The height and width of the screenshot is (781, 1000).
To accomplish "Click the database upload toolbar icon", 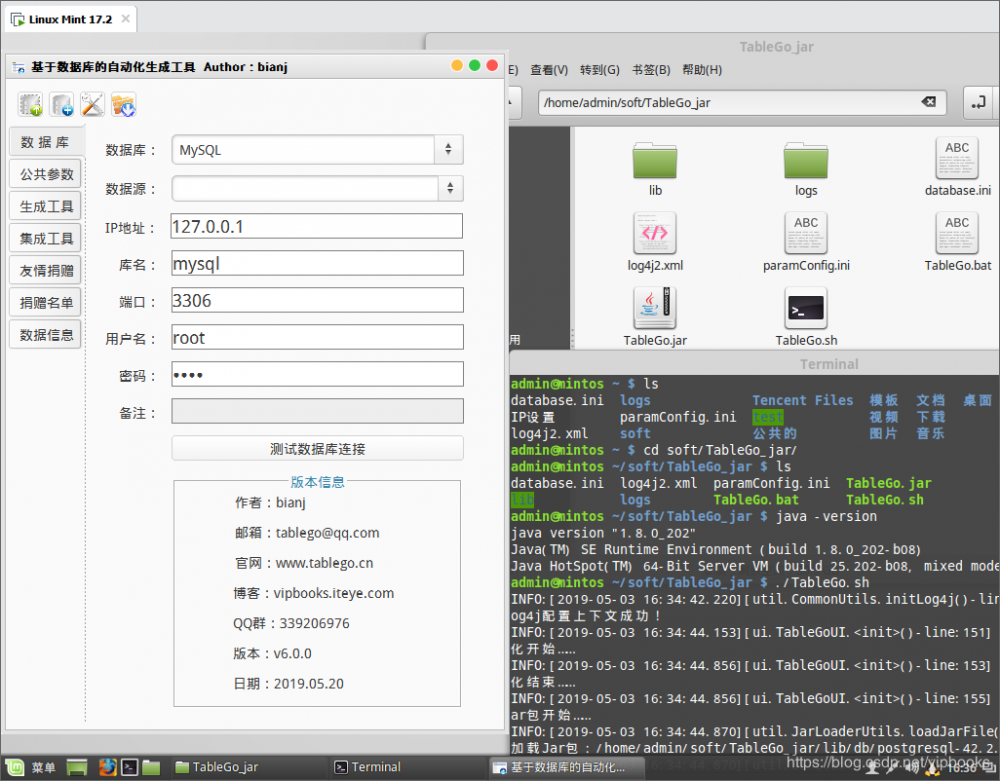I will 31,104.
